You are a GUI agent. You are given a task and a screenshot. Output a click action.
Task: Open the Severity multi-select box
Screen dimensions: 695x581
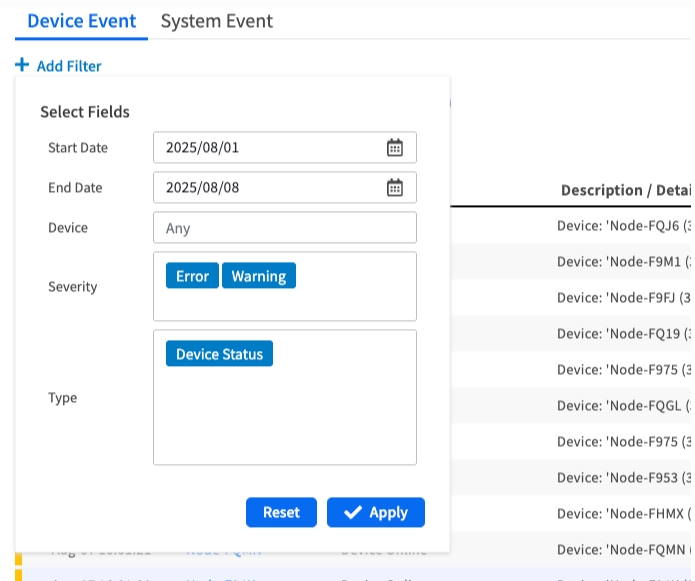pyautogui.click(x=284, y=302)
